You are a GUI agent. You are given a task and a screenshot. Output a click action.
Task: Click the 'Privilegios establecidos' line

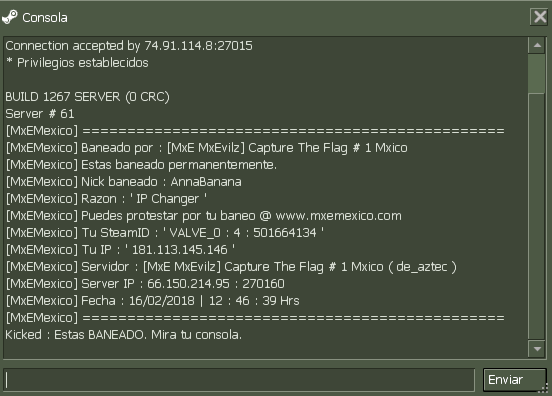coord(77,63)
